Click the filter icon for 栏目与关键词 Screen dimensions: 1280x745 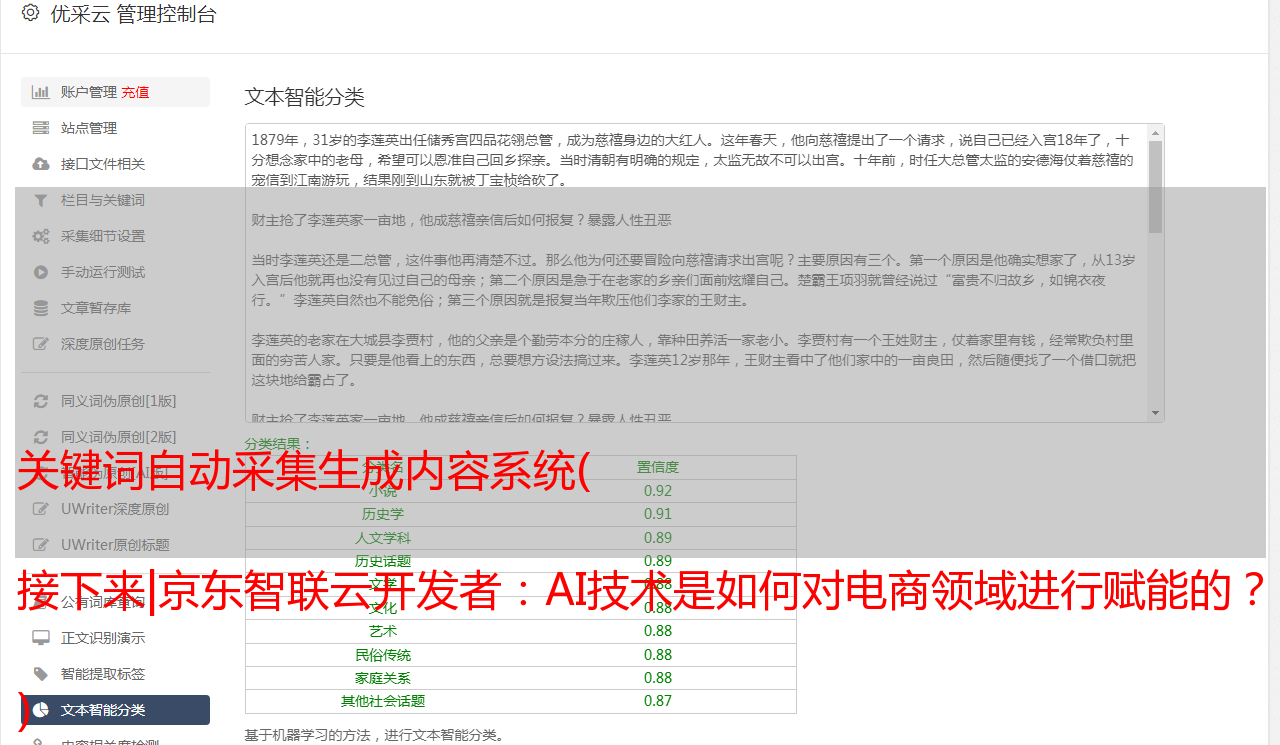pos(41,200)
